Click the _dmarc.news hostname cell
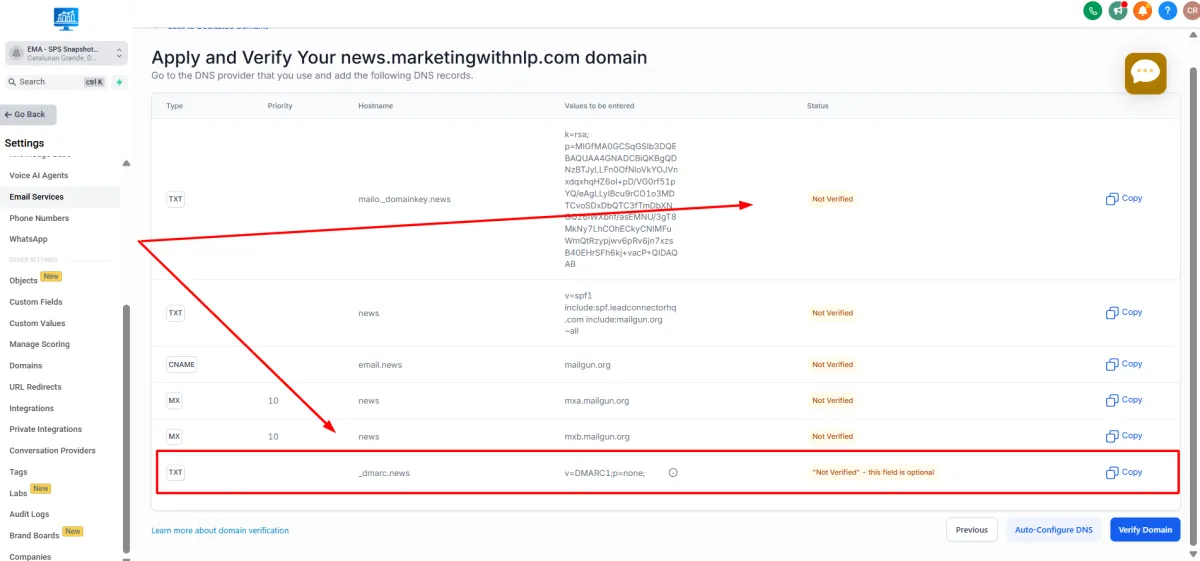1200x561 pixels. 384,472
